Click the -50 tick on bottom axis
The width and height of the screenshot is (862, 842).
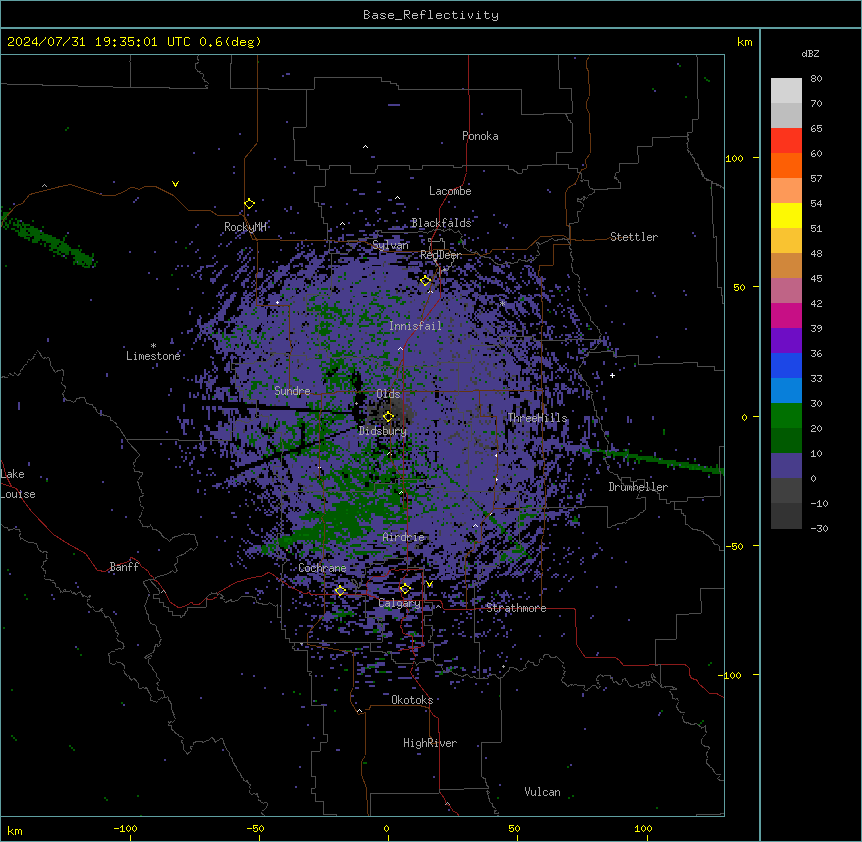click(255, 828)
